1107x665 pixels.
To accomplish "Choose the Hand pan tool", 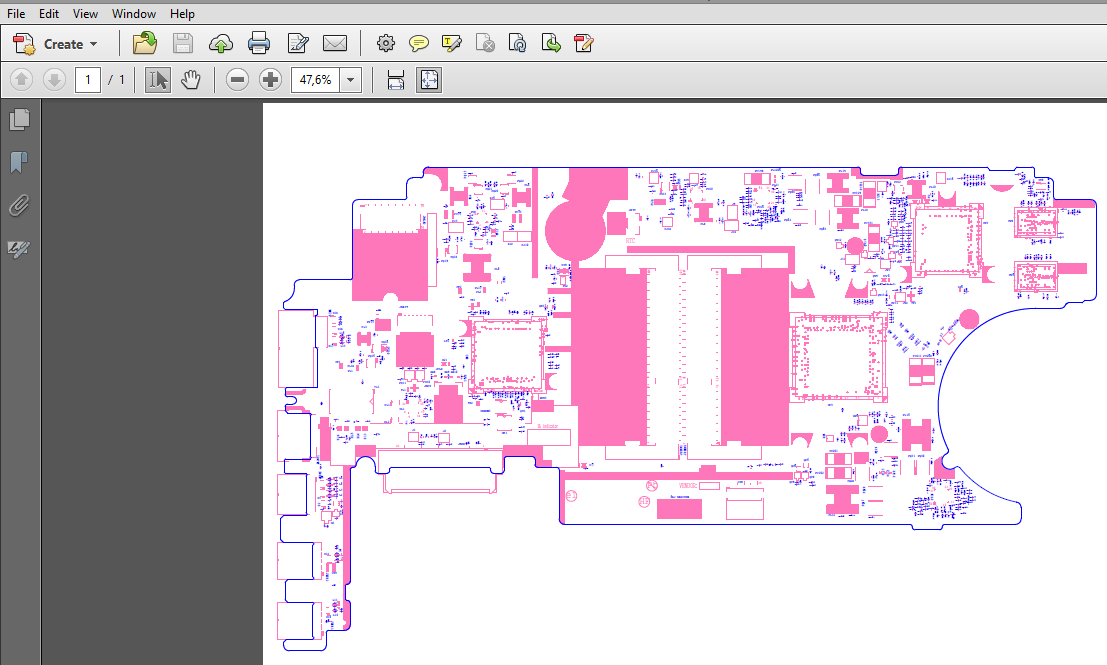I will pyautogui.click(x=191, y=80).
